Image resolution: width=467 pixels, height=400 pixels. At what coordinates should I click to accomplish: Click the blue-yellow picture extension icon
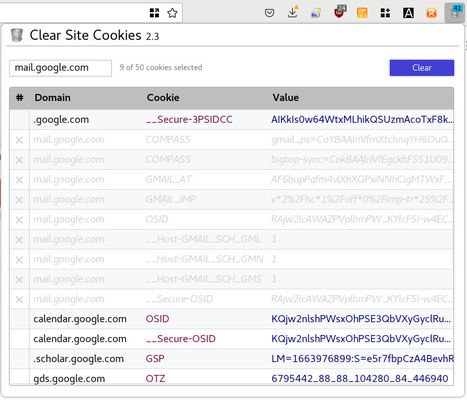[x=316, y=13]
